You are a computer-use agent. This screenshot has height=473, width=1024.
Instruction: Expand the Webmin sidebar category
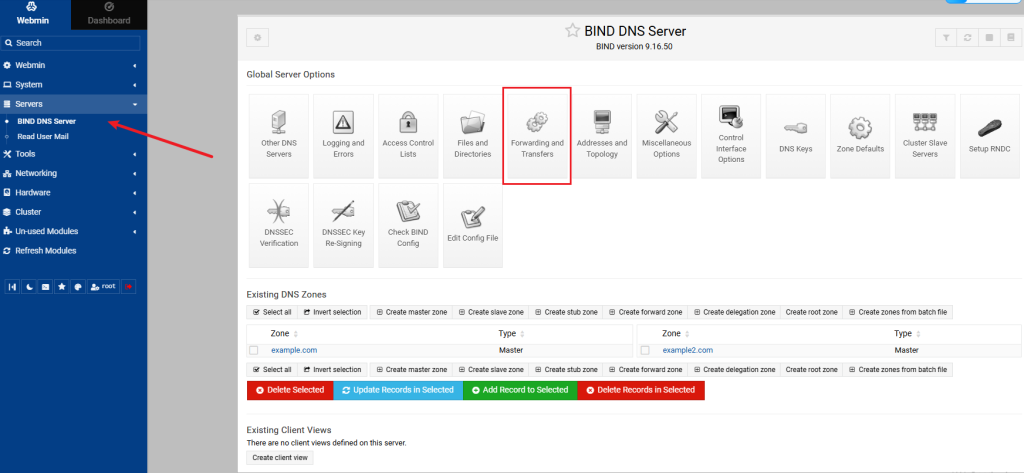pyautogui.click(x=73, y=65)
